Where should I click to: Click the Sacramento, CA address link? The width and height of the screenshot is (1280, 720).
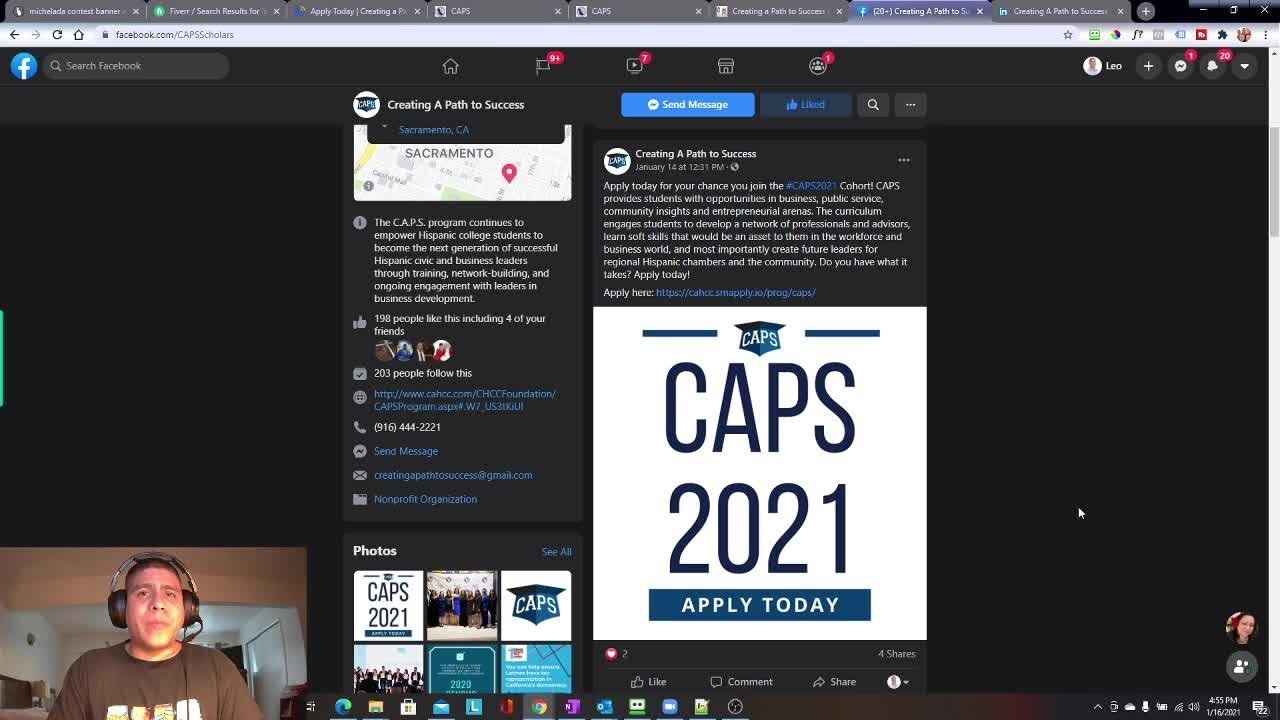(x=434, y=130)
